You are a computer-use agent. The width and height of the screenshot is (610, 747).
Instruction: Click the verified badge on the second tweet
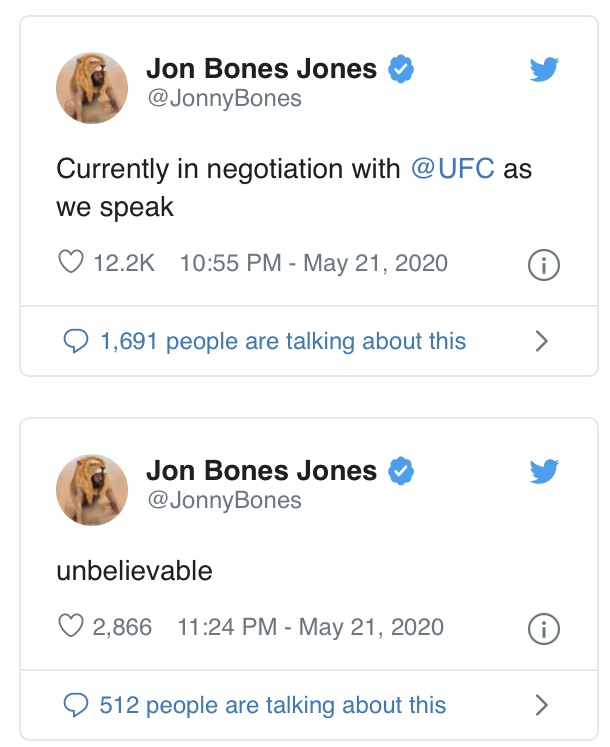click(401, 471)
